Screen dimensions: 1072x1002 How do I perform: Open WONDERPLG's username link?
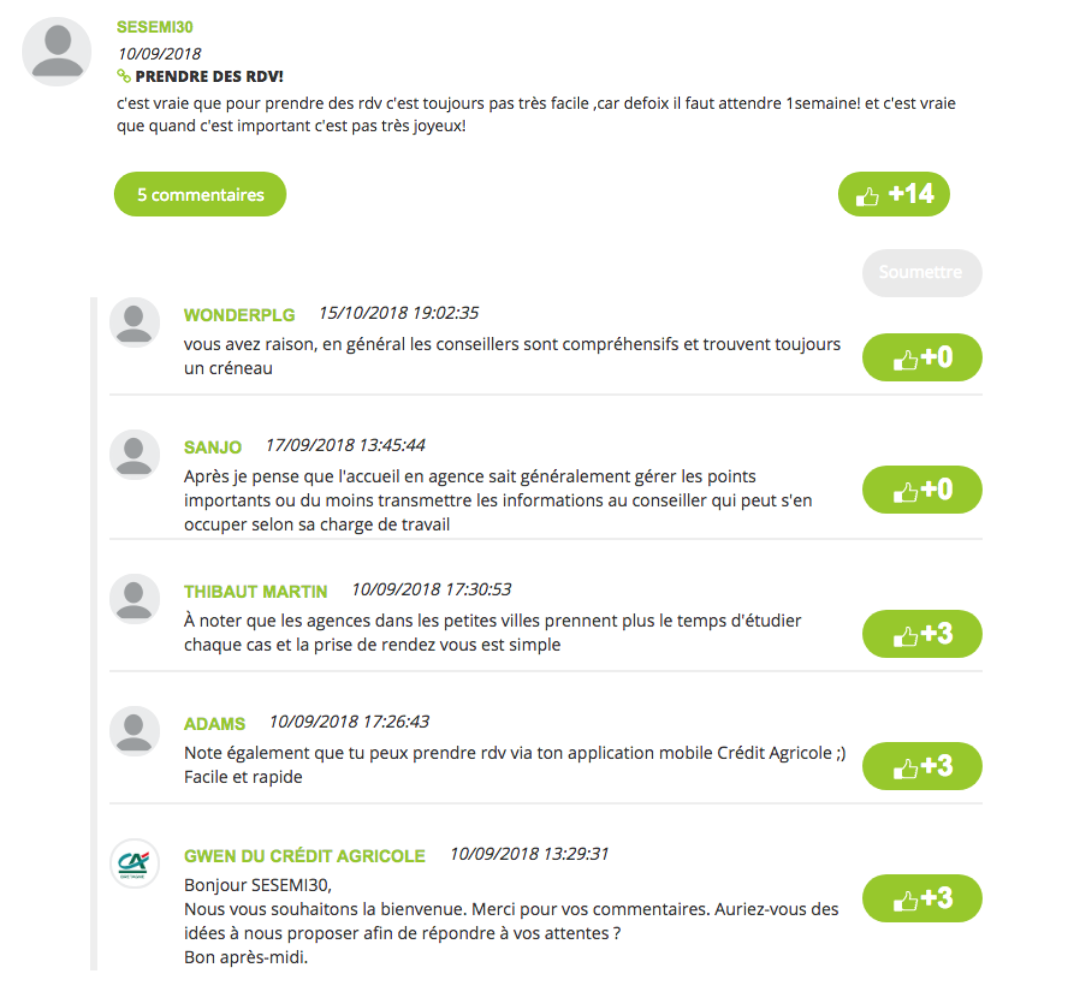pos(239,315)
